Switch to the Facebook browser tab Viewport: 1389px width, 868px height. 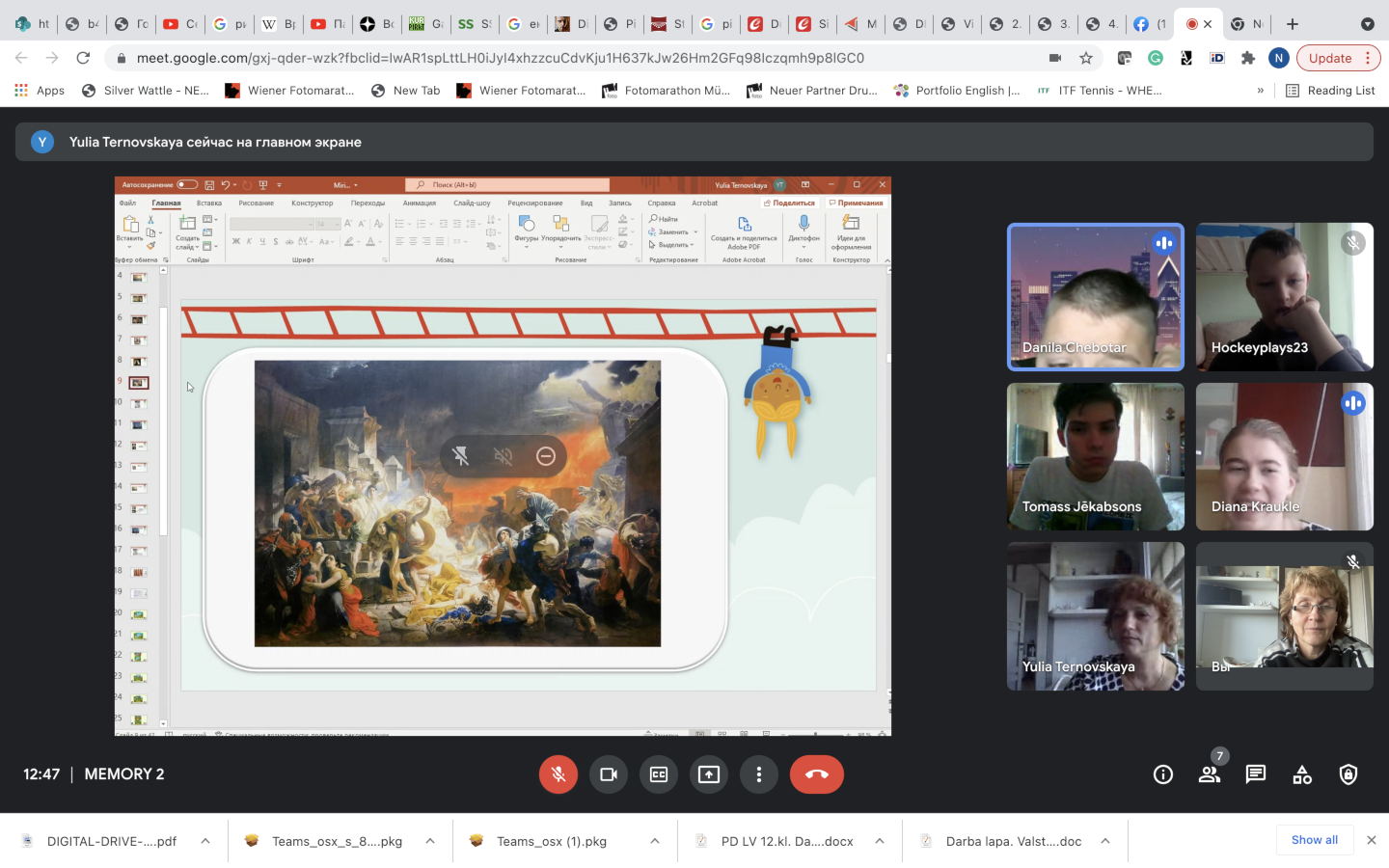pyautogui.click(x=1150, y=24)
